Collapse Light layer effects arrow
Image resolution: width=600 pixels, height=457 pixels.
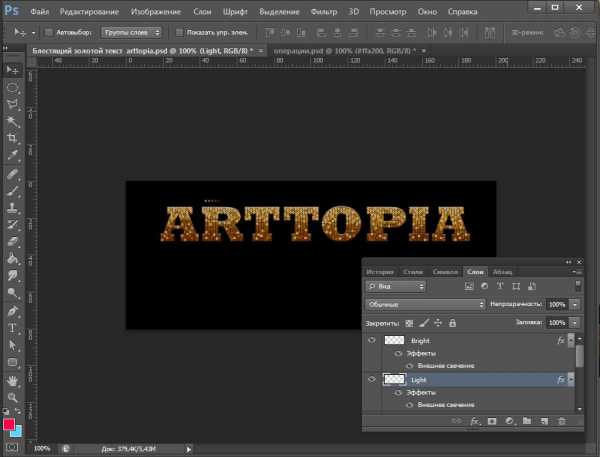[x=571, y=379]
